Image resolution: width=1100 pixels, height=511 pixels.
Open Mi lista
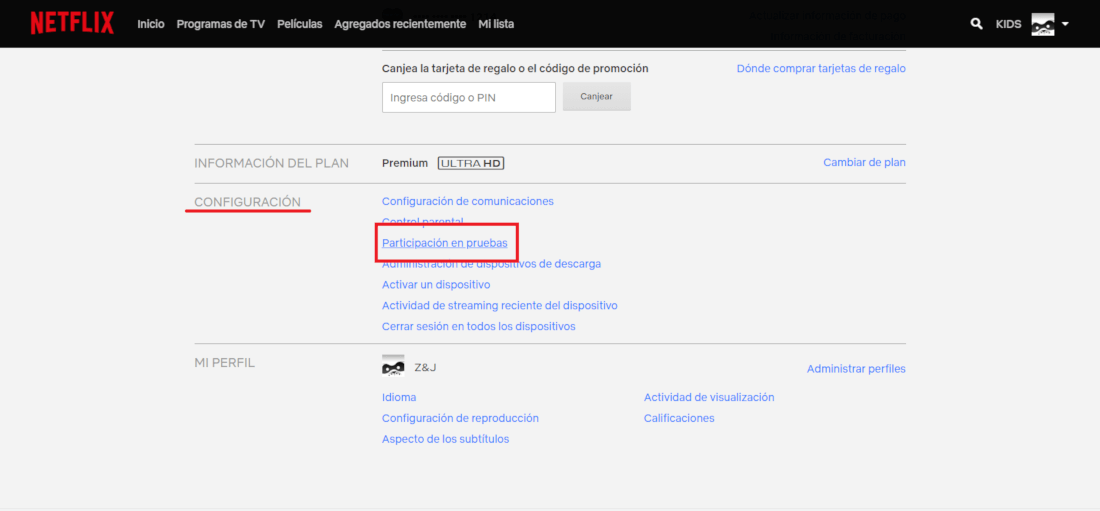click(x=496, y=24)
